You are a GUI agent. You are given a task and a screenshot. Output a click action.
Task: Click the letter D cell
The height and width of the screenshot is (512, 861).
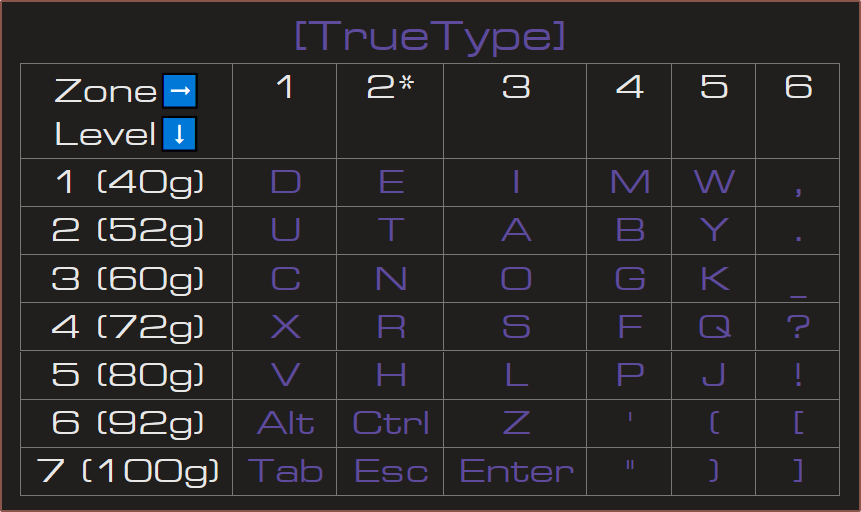tap(285, 183)
